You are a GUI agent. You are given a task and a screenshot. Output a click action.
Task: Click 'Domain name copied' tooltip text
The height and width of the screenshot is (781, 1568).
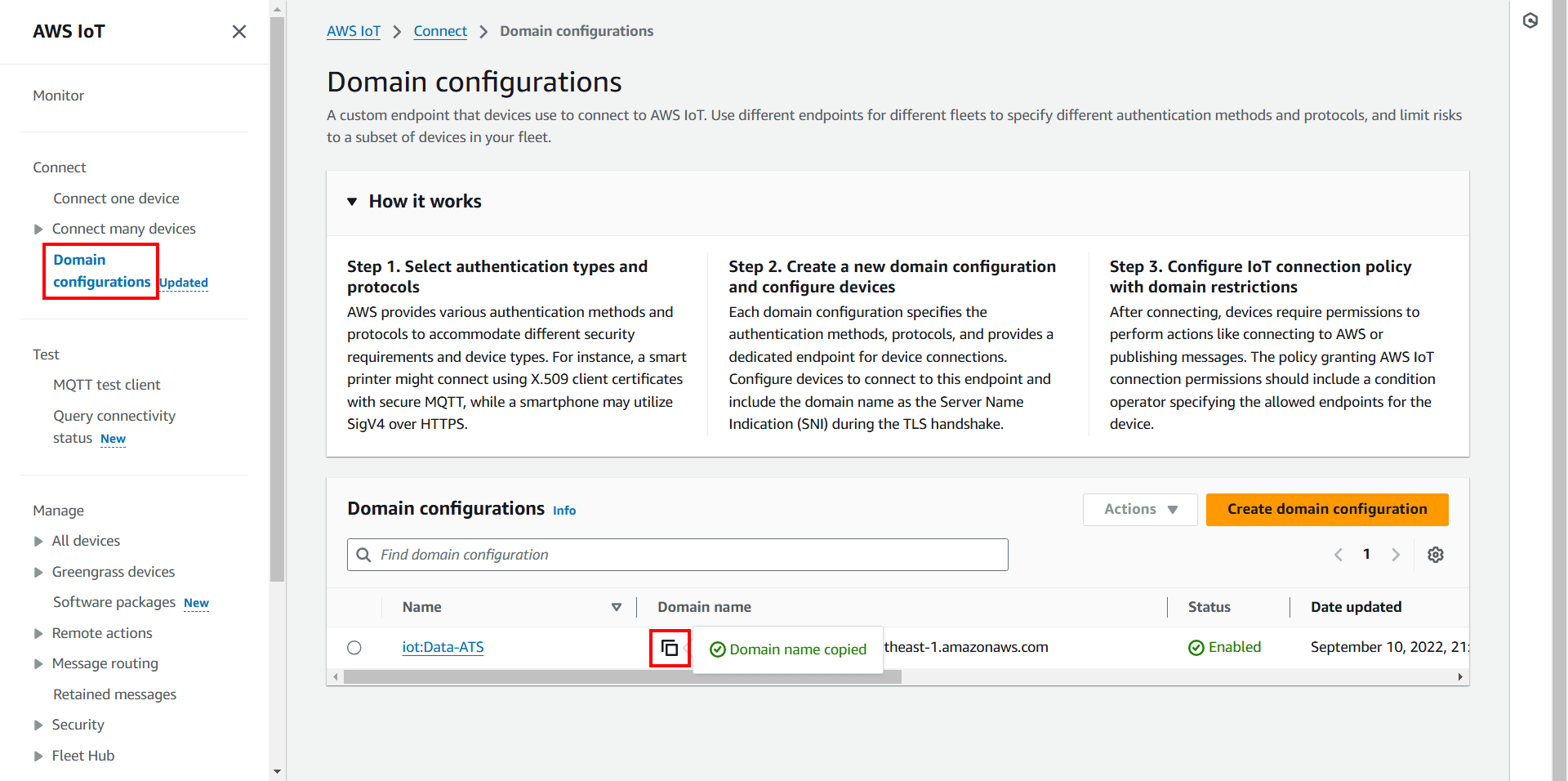pos(798,649)
